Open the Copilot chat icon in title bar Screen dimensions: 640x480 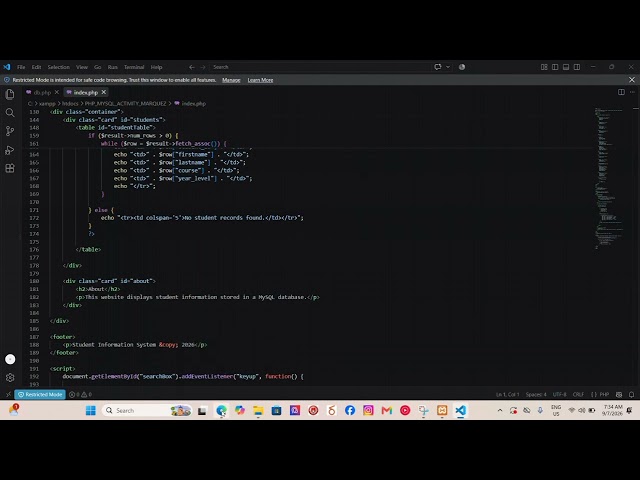tap(438, 67)
